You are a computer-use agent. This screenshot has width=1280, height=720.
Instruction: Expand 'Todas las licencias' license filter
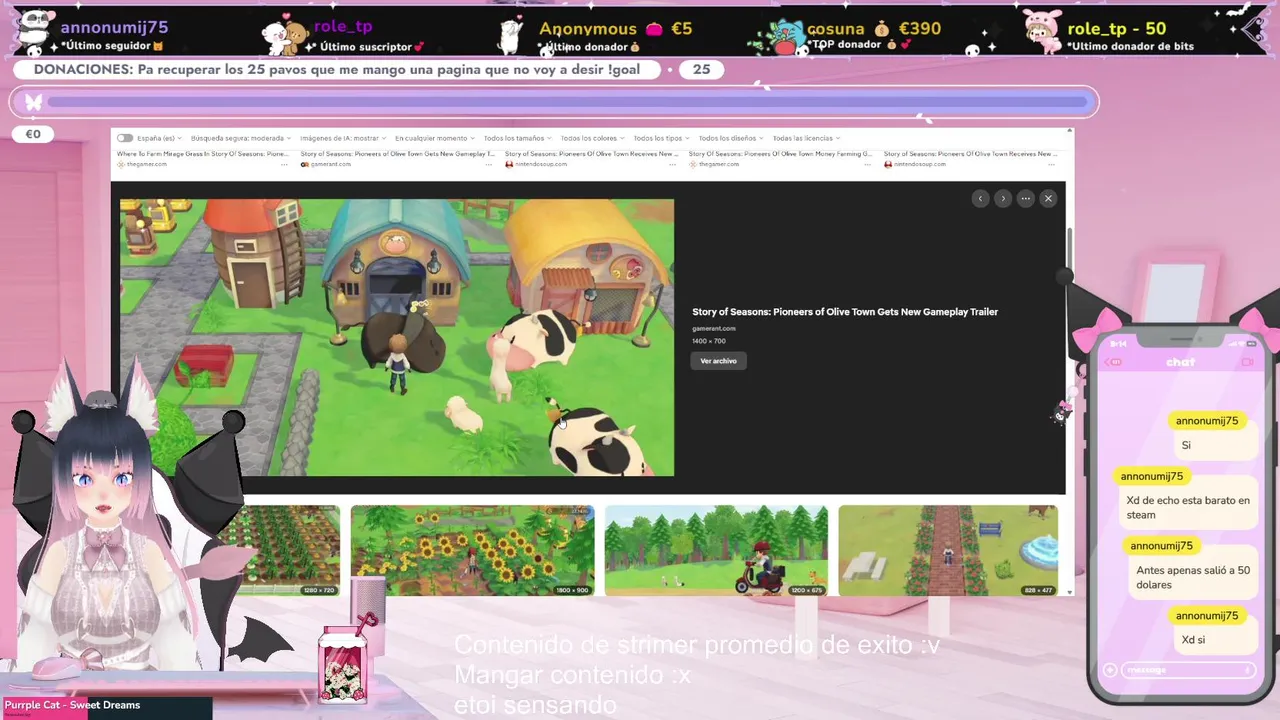coord(806,138)
